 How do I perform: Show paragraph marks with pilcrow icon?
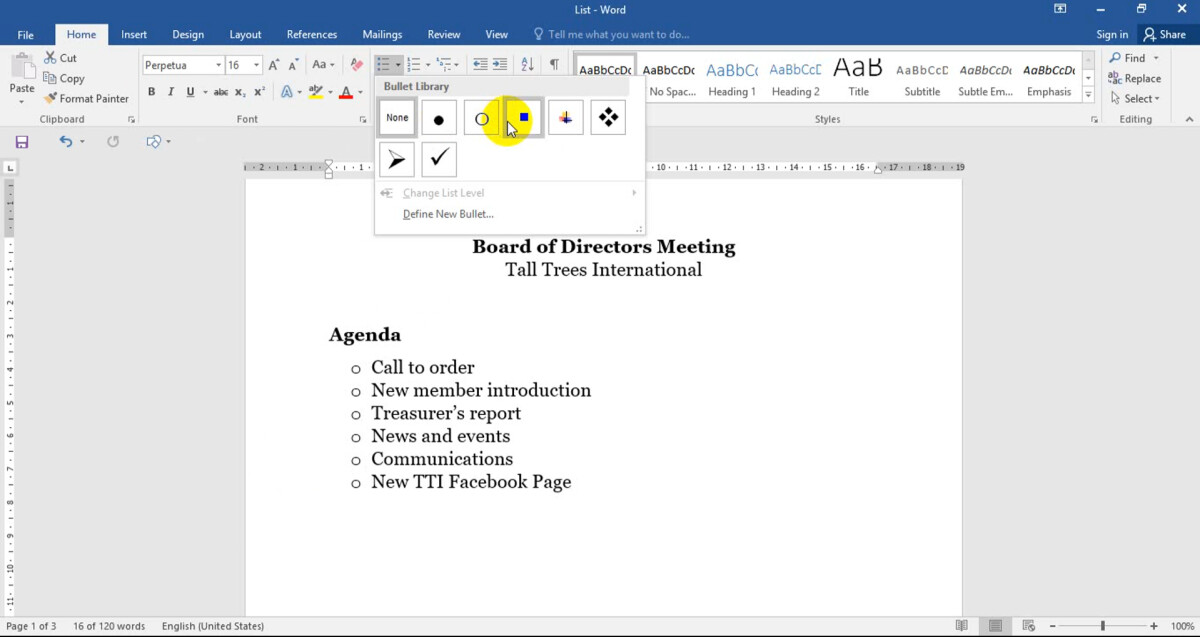554,65
